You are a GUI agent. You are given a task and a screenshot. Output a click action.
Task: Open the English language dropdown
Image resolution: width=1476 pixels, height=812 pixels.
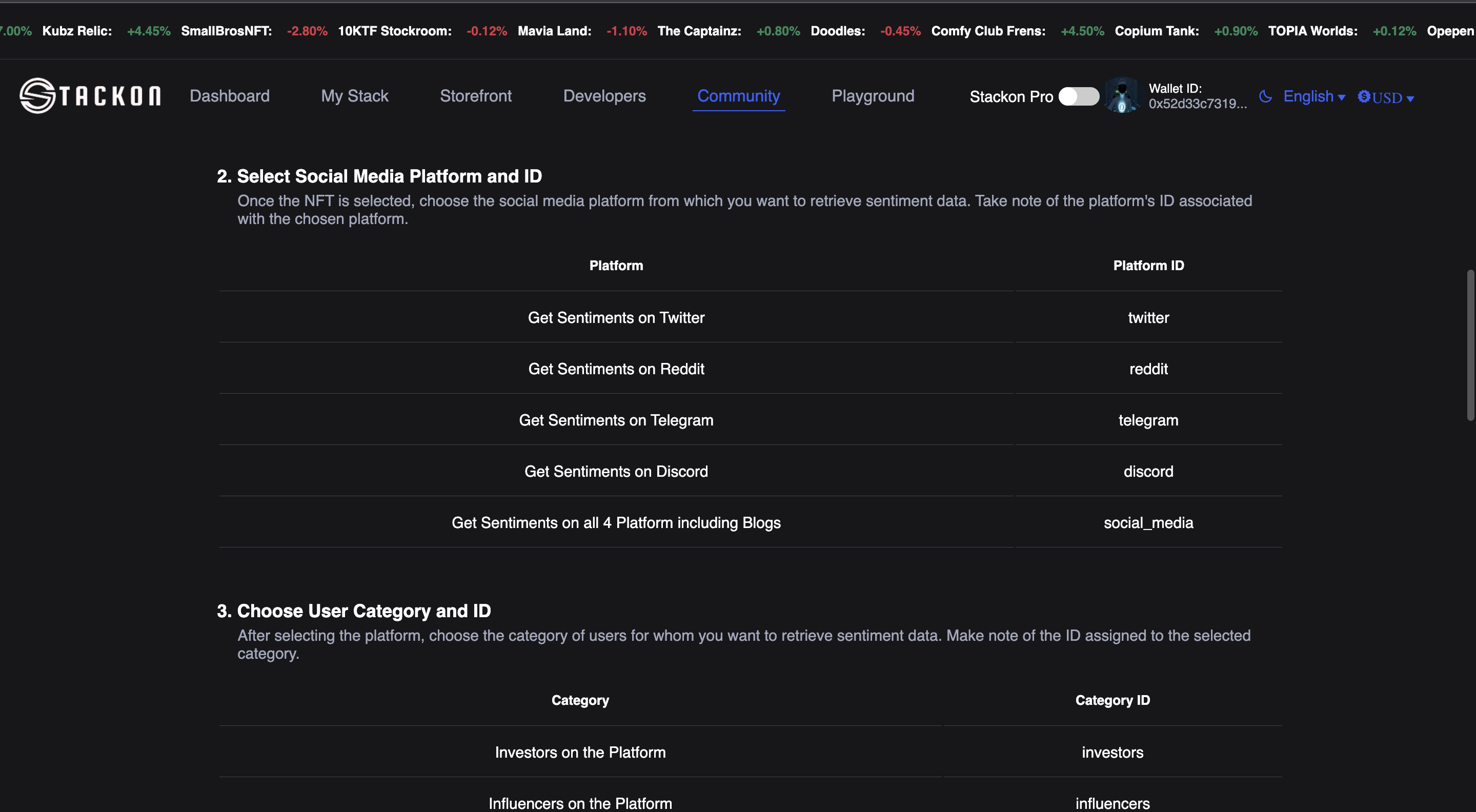point(1313,96)
